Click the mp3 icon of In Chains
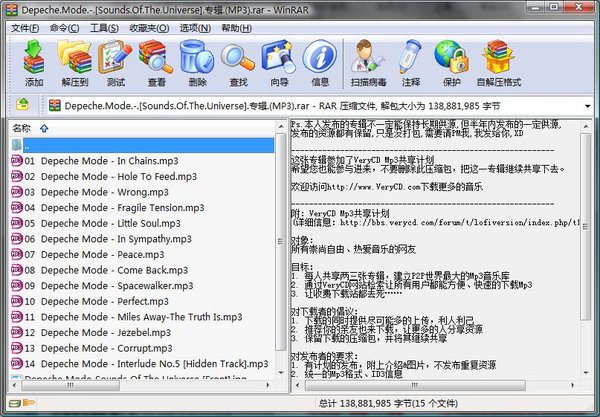Image resolution: width=600 pixels, height=417 pixels. (x=17, y=160)
